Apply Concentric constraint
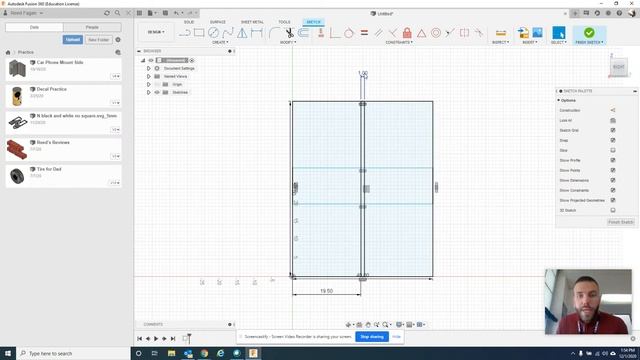Viewport: 640px width, 360px height. [x=436, y=33]
